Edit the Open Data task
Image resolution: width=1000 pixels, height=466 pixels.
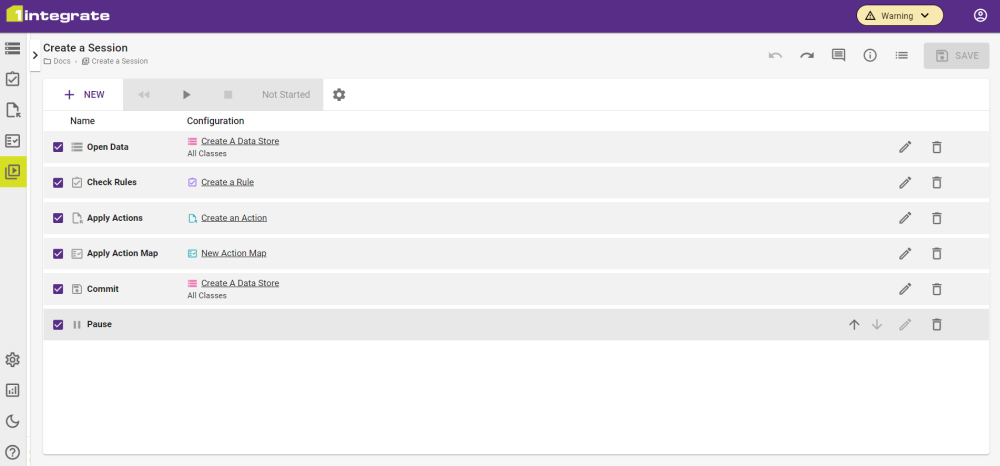905,147
